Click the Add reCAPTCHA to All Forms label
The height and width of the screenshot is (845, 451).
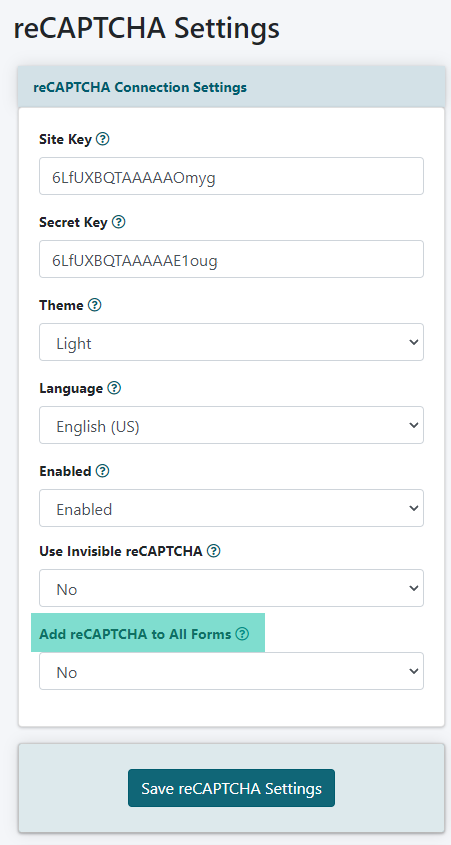(x=135, y=634)
